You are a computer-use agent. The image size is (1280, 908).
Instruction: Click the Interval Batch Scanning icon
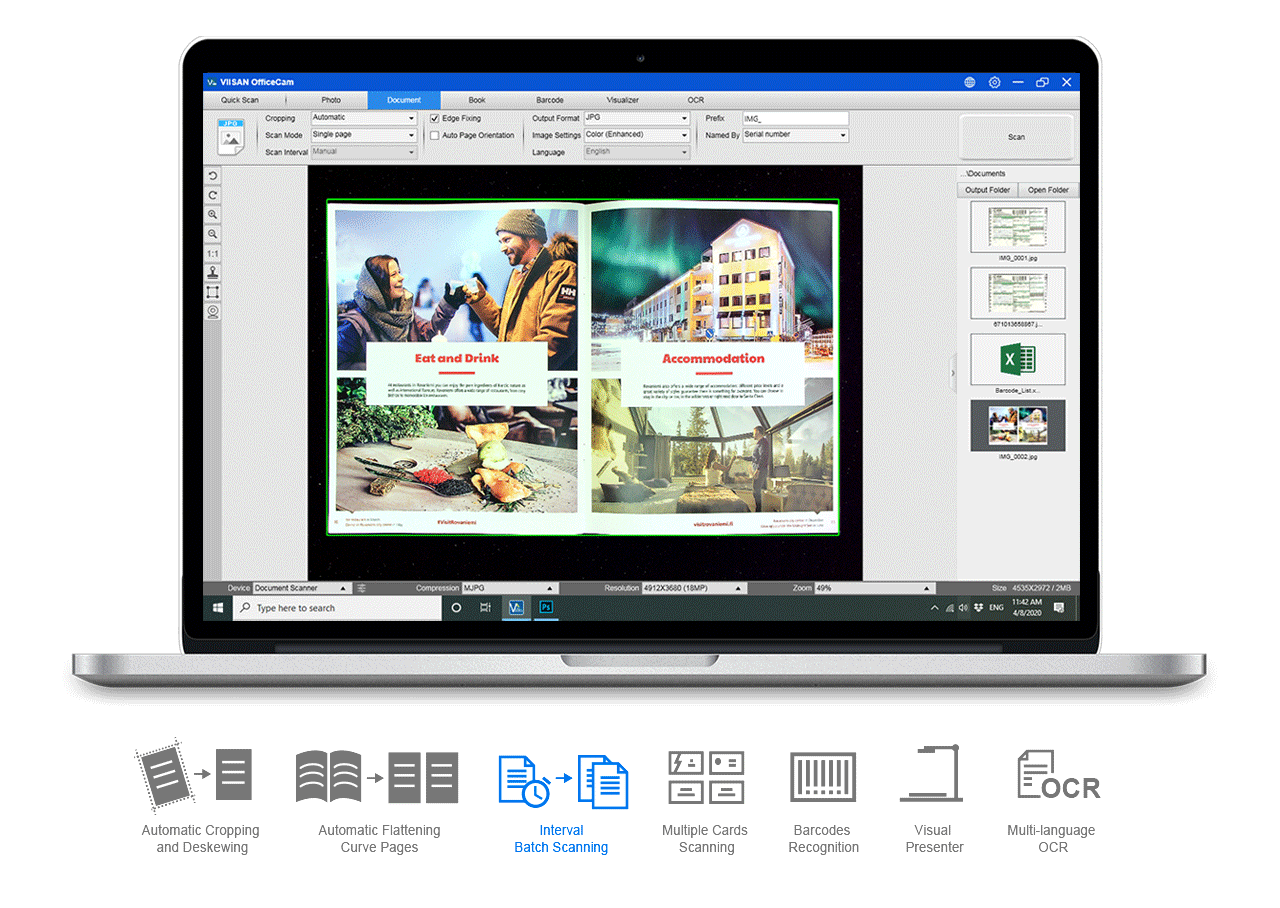pyautogui.click(x=563, y=781)
